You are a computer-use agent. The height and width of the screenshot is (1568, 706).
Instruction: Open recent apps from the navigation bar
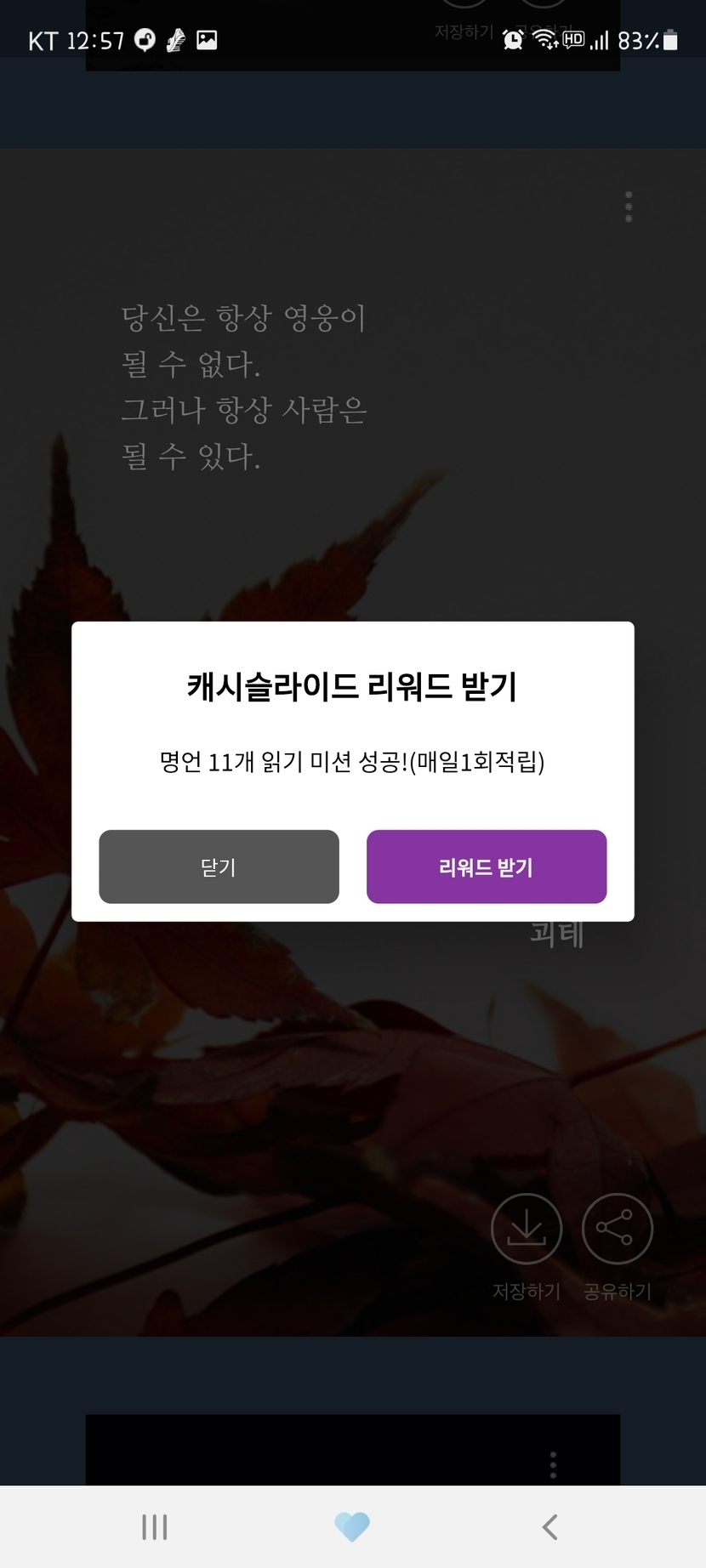(154, 1527)
